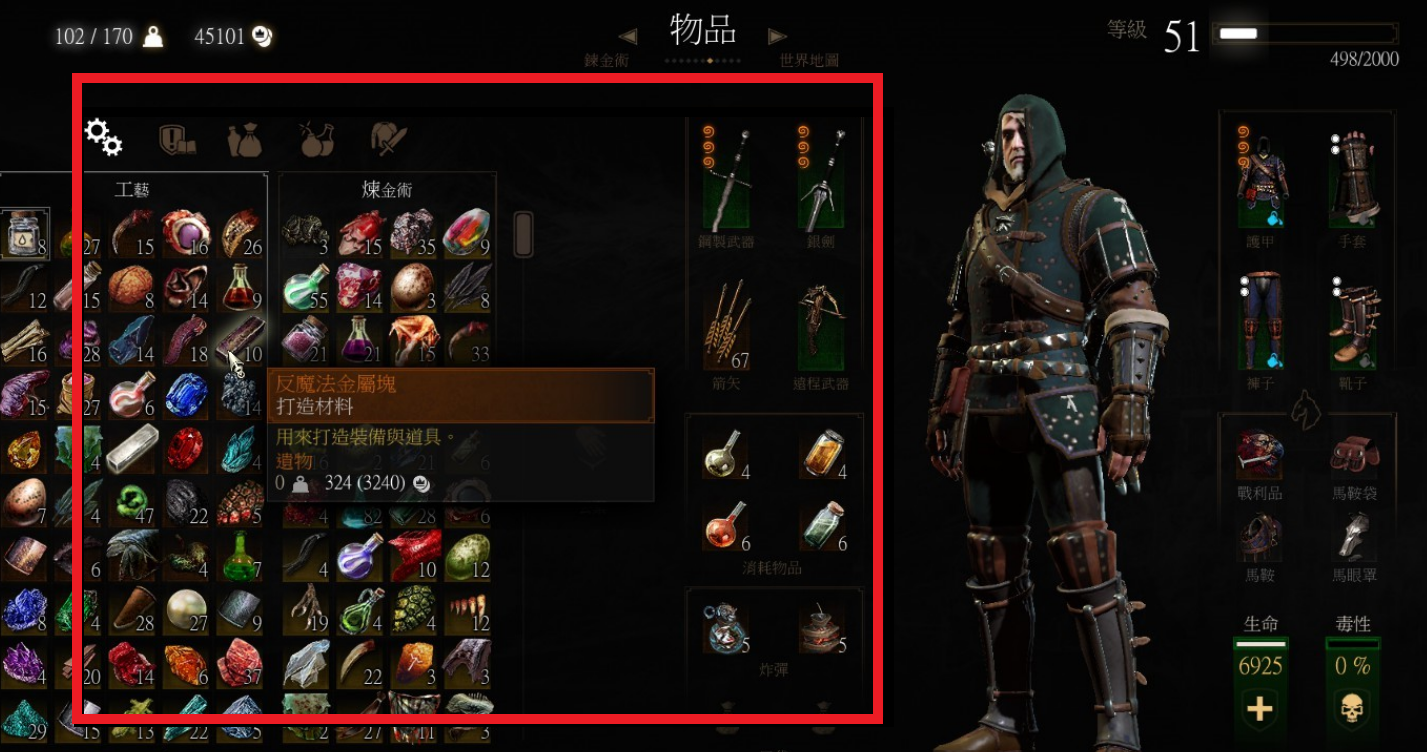Viewport: 1427px width, 752px height.
Task: Click the 生命 health plus button
Action: point(1260,709)
